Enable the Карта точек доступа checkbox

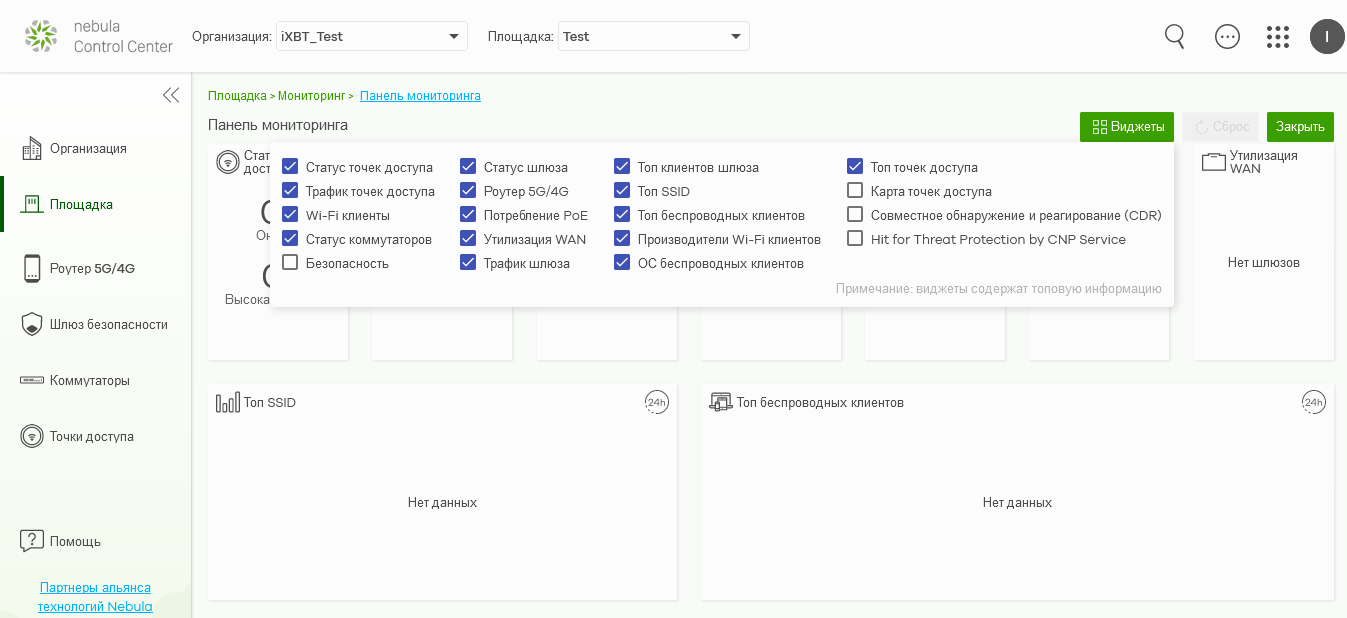(x=855, y=191)
